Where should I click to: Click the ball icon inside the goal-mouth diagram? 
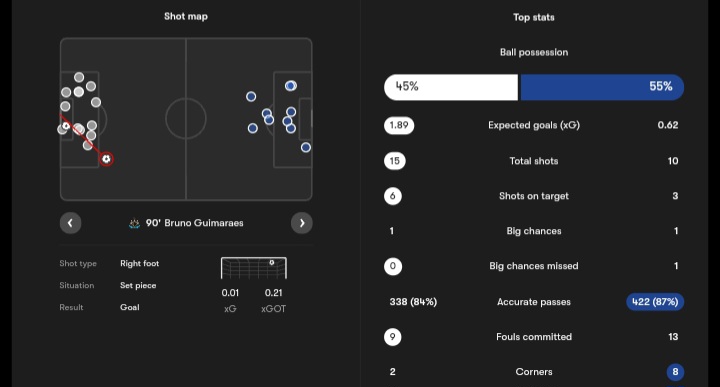click(271, 263)
